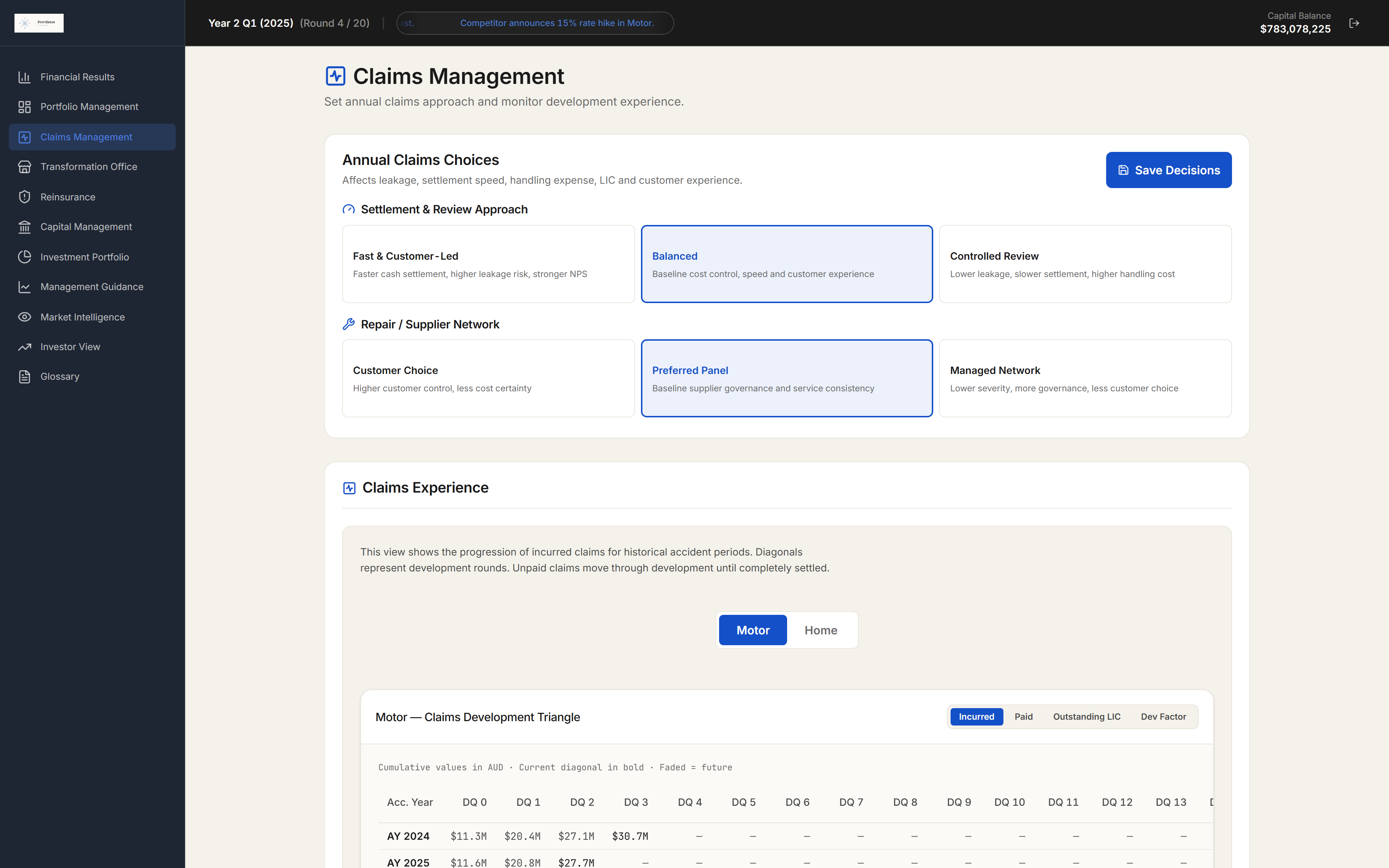Image resolution: width=1389 pixels, height=868 pixels.
Task: Click the $30.7M cell in AY 2024
Action: tap(630, 837)
